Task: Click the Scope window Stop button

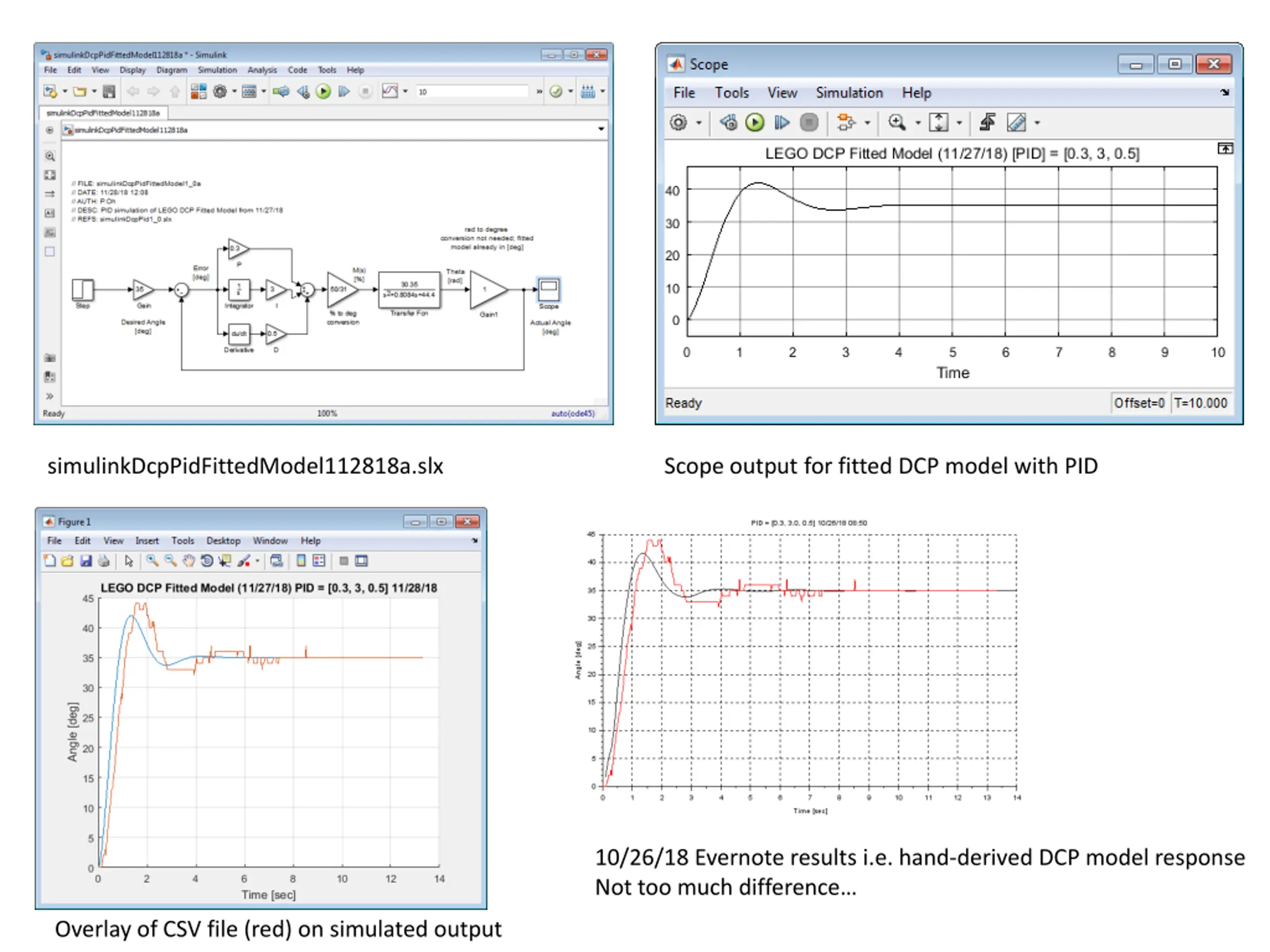Action: tap(809, 122)
